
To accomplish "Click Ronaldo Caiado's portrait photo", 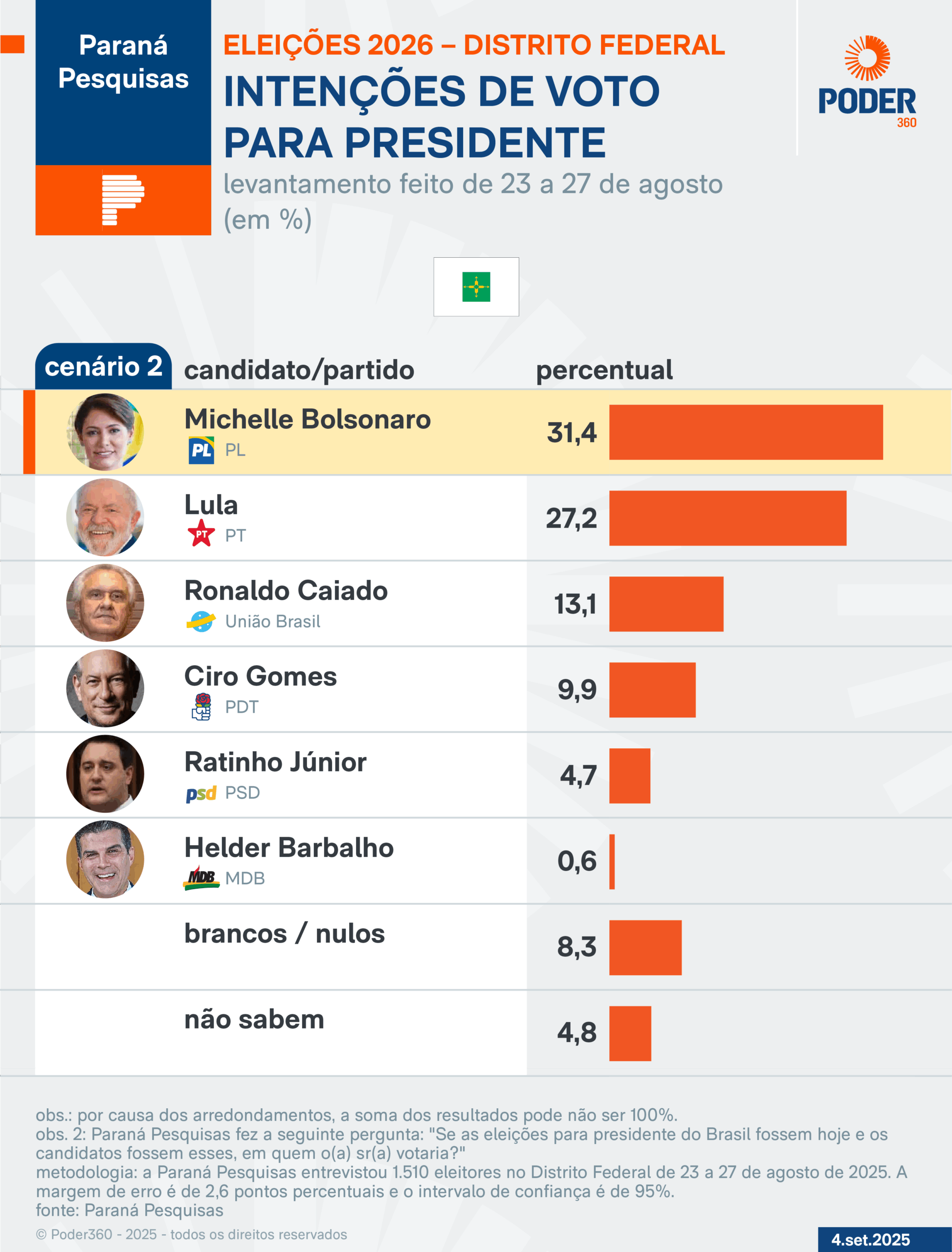I will pos(105,603).
